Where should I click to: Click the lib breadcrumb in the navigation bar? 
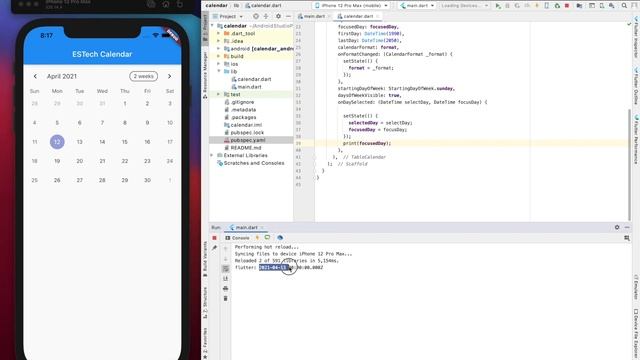point(236,6)
